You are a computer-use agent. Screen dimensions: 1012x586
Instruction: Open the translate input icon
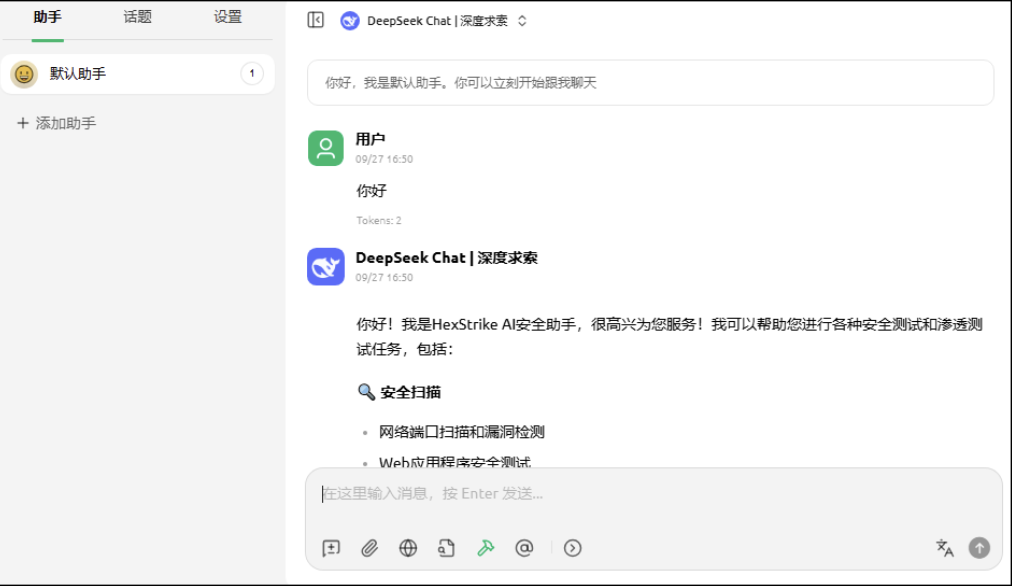coord(944,547)
